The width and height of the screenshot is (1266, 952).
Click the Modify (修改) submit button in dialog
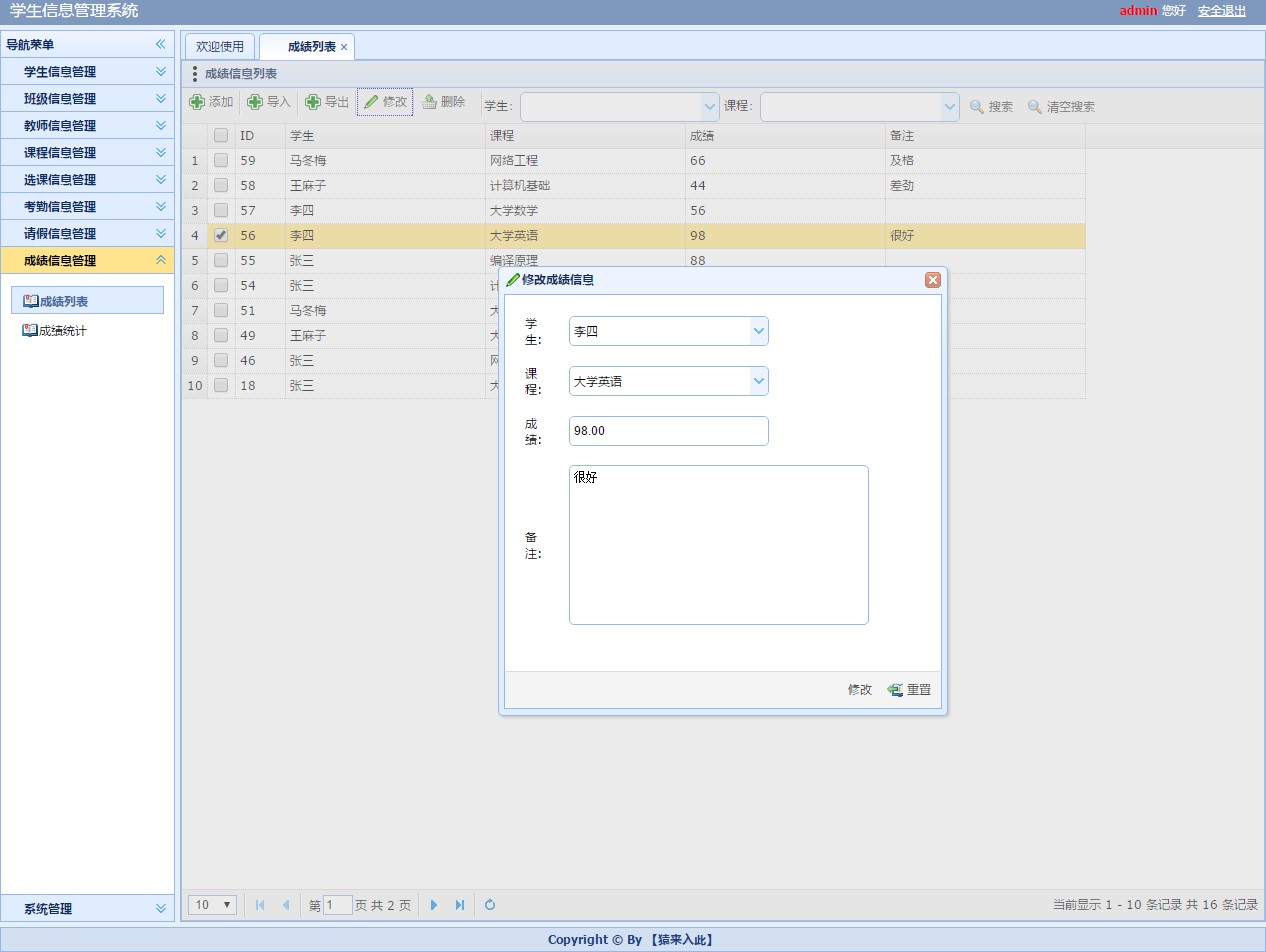coord(859,690)
